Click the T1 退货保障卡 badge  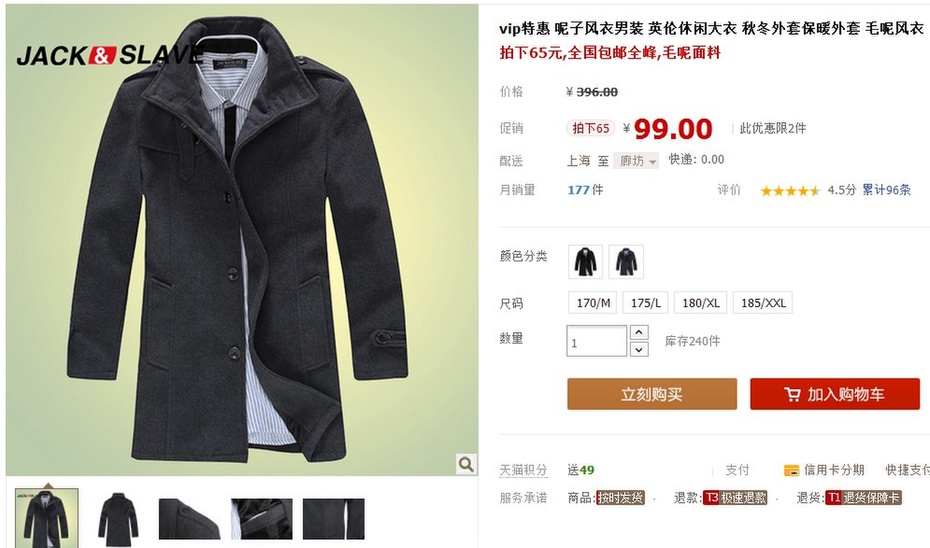864,498
